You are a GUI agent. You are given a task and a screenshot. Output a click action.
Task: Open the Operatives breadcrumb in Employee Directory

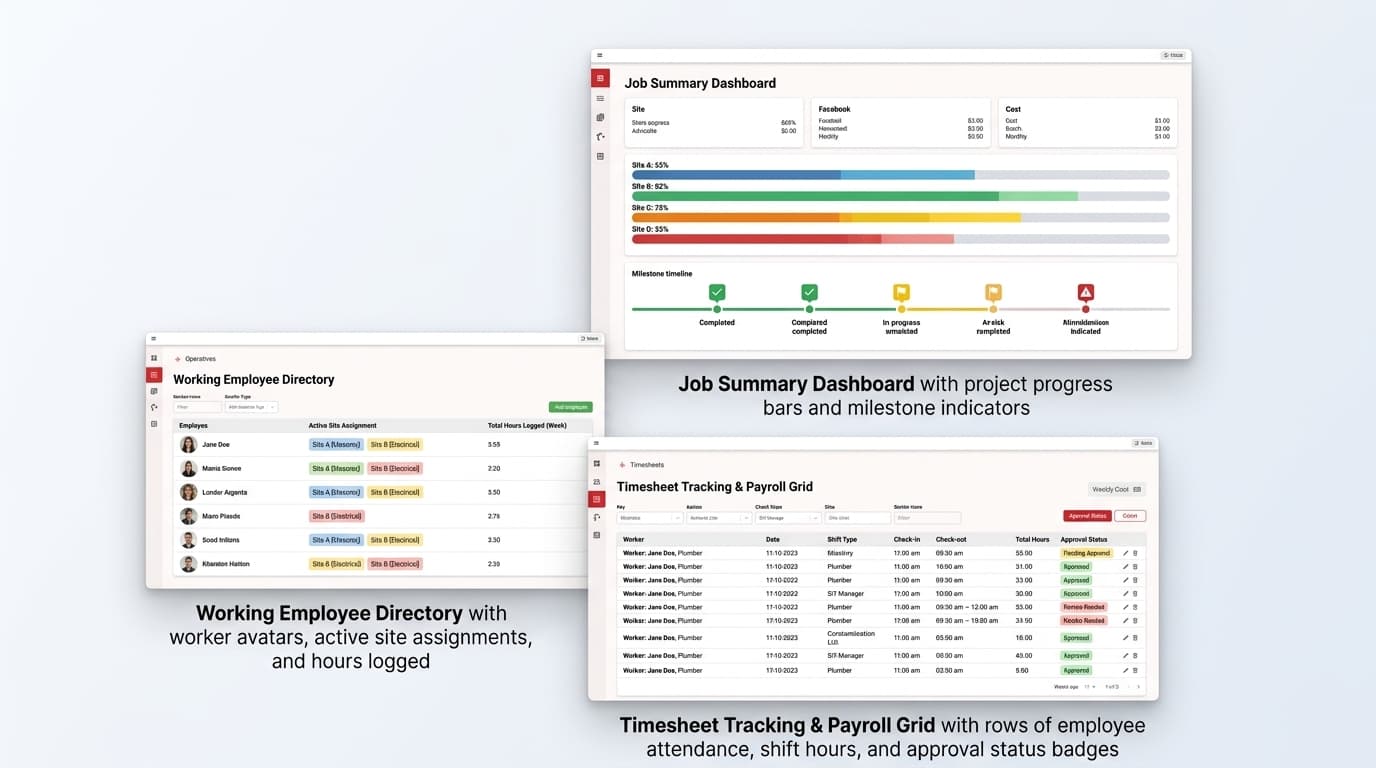[x=200, y=359]
